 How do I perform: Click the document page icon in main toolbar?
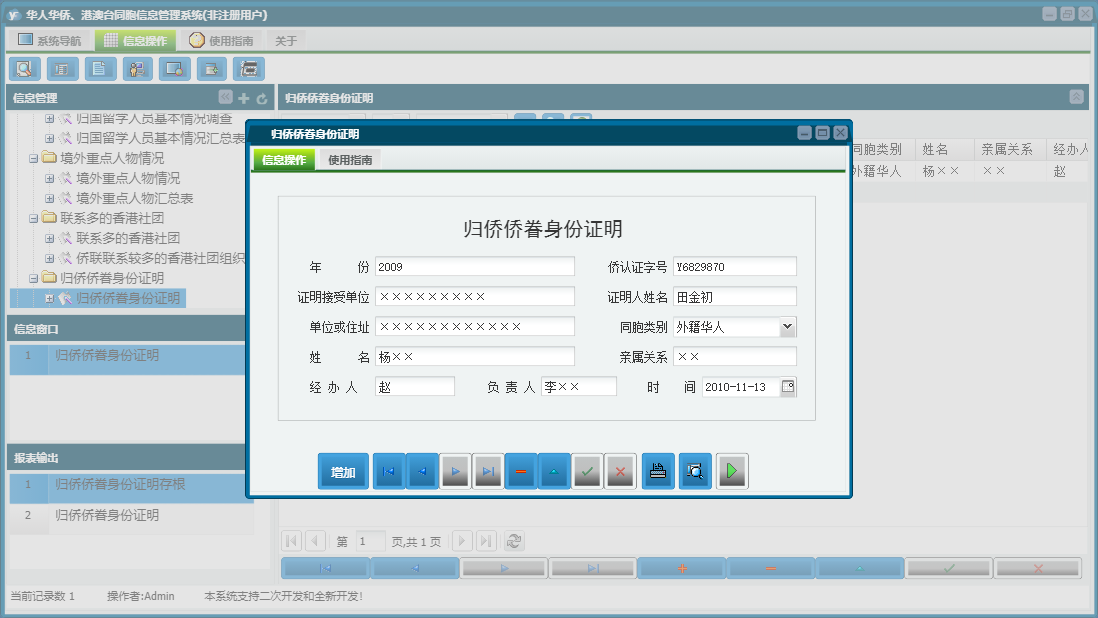(x=99, y=69)
